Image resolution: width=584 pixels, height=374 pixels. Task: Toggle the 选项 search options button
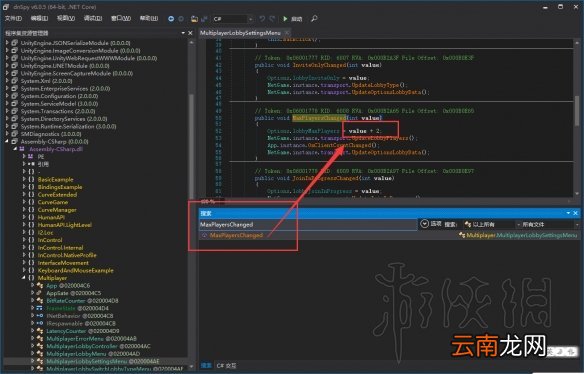coord(431,224)
